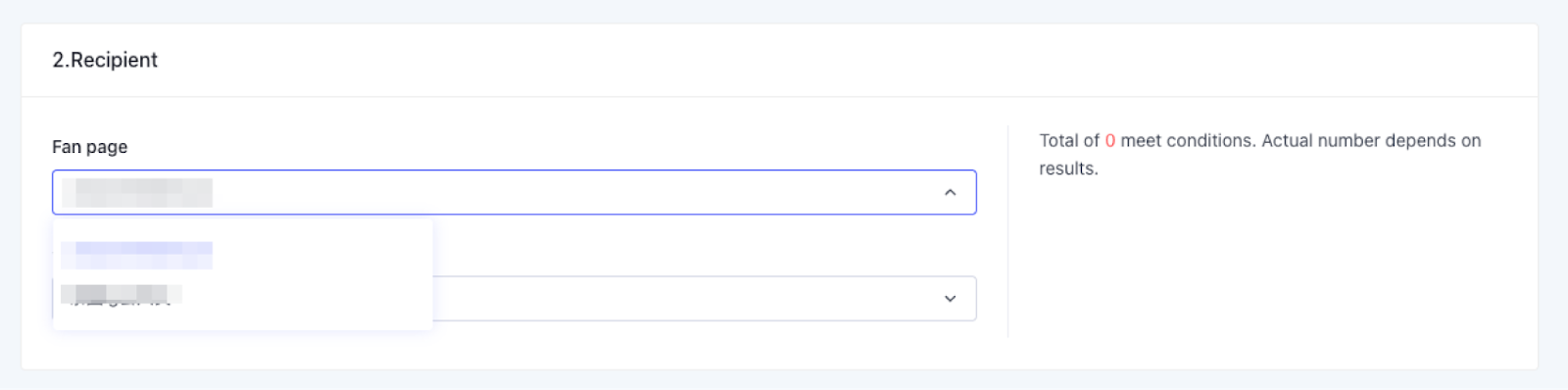Click the empty middle of the lower dropdown field

[686, 299]
